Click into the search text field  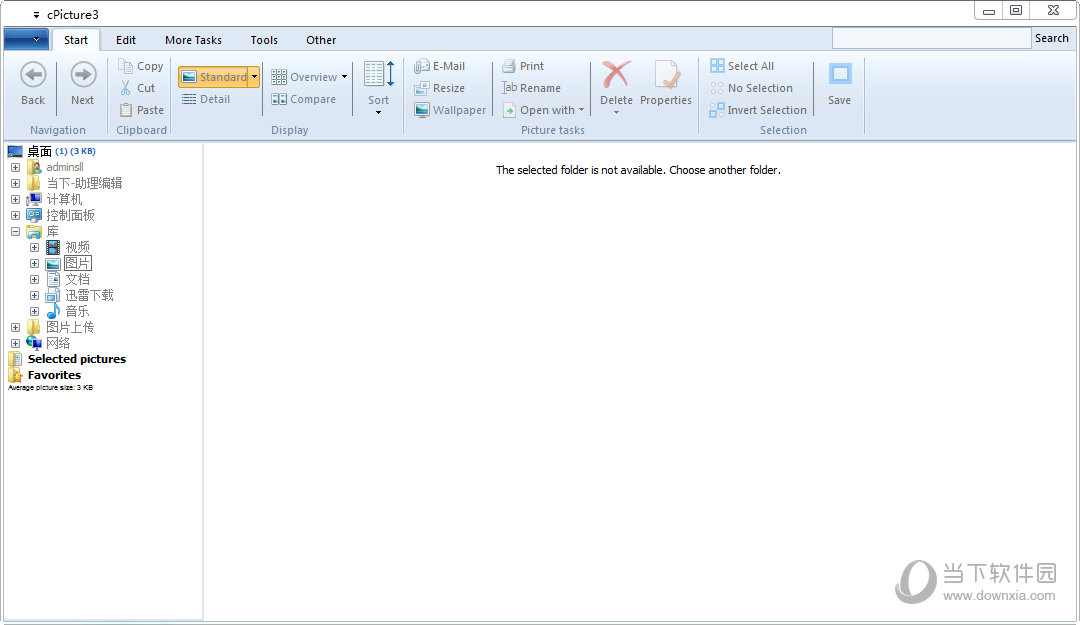pos(930,38)
